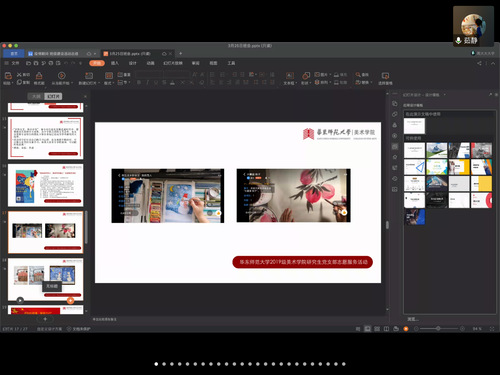Click the Copy (复制) icon
This screenshot has height=375, width=500.
click(x=19, y=82)
